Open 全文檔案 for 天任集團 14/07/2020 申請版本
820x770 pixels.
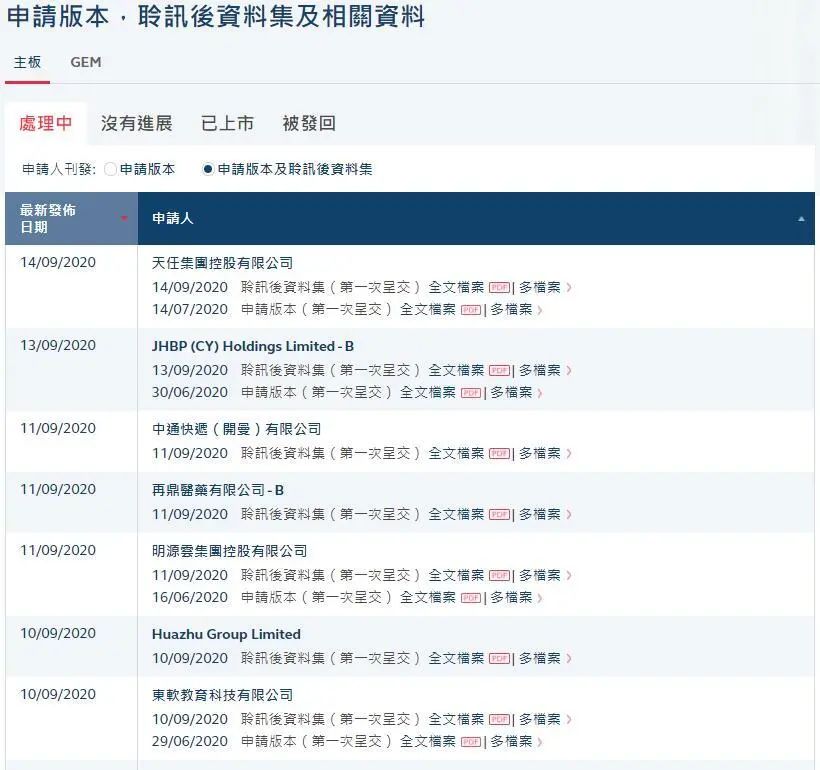click(x=428, y=310)
